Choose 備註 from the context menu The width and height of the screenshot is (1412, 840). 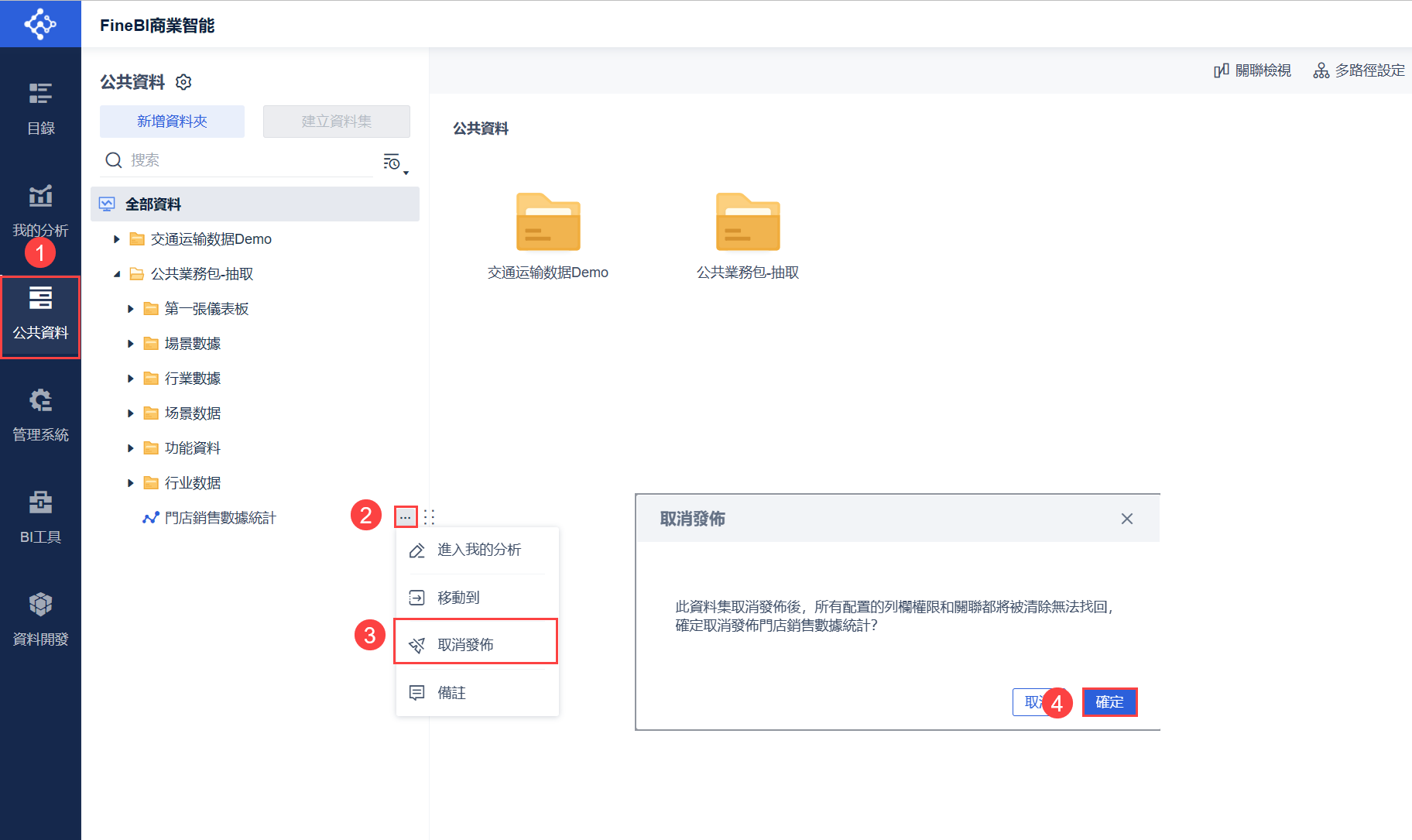(477, 693)
